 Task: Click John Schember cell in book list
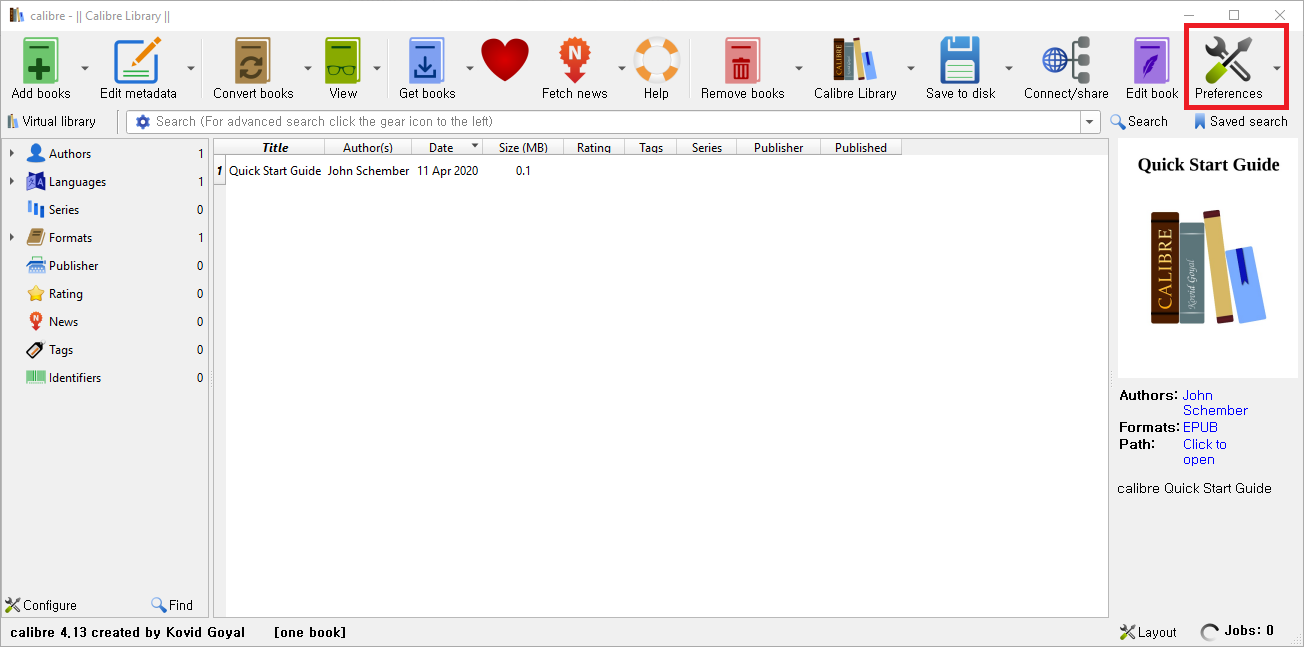pyautogui.click(x=368, y=171)
